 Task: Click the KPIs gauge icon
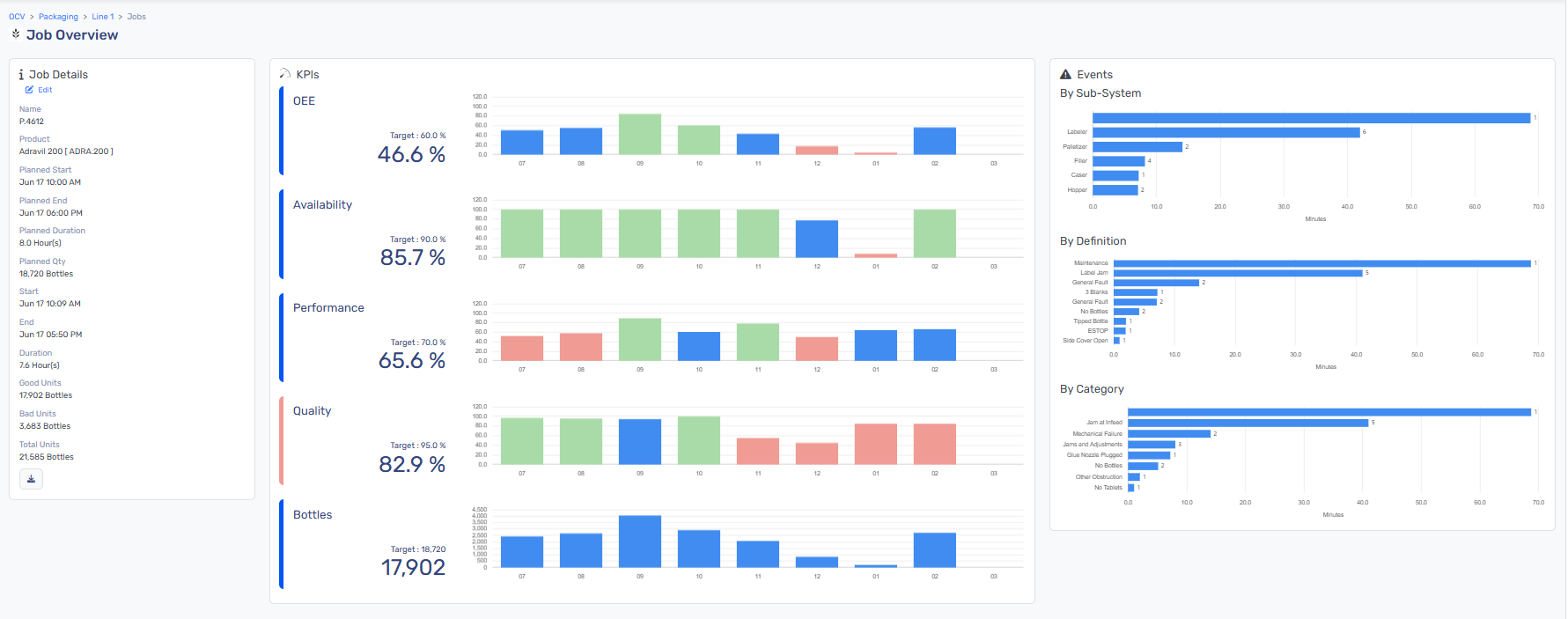pos(285,74)
